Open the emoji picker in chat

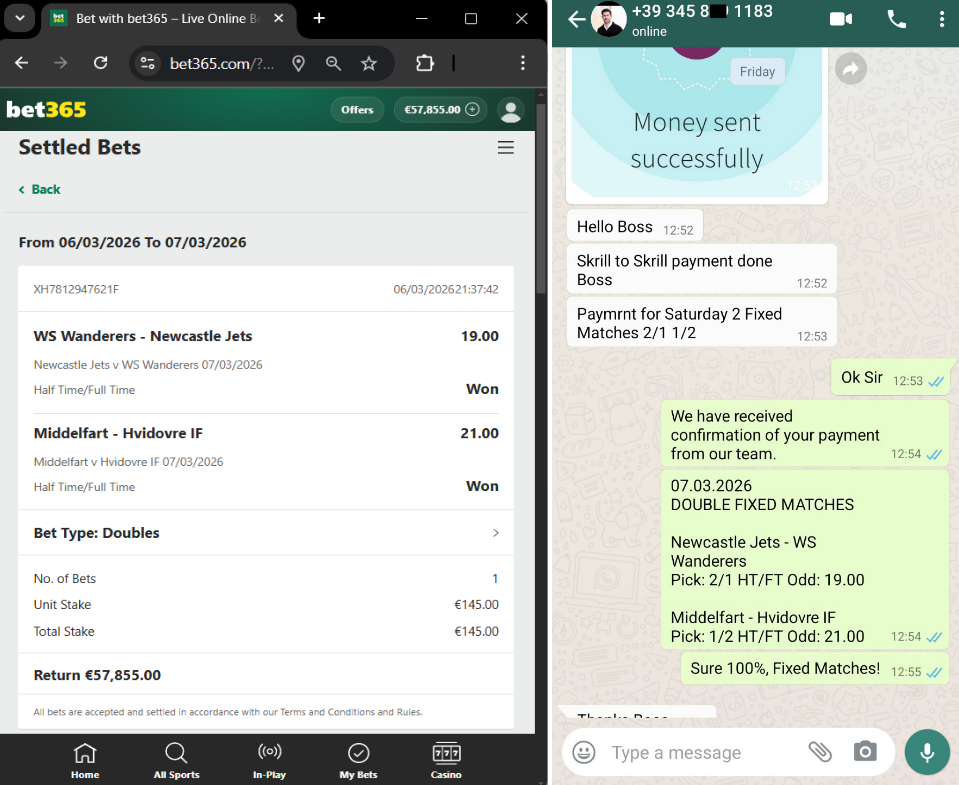[x=584, y=752]
